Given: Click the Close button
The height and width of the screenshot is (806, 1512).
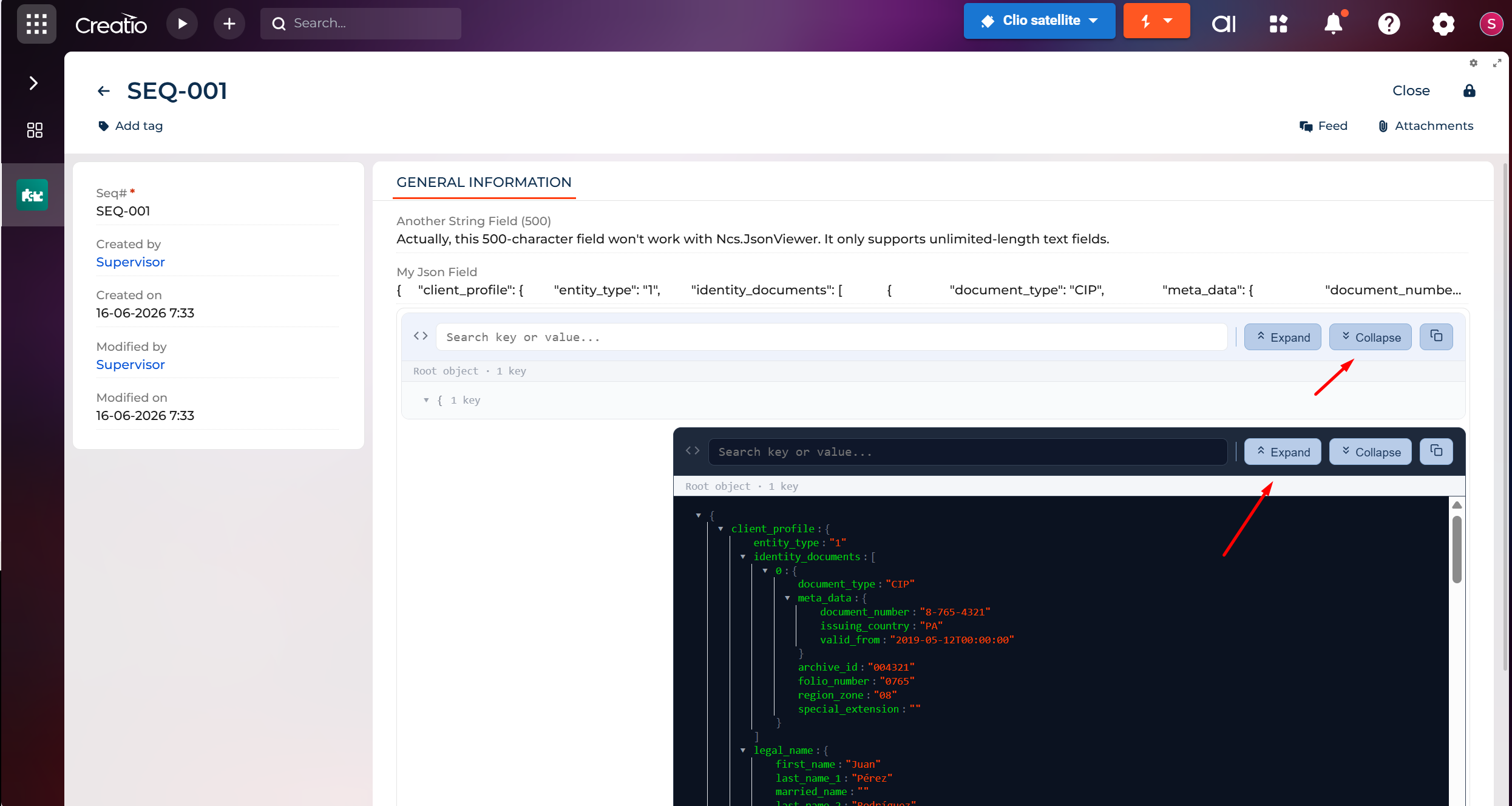Looking at the screenshot, I should point(1411,90).
